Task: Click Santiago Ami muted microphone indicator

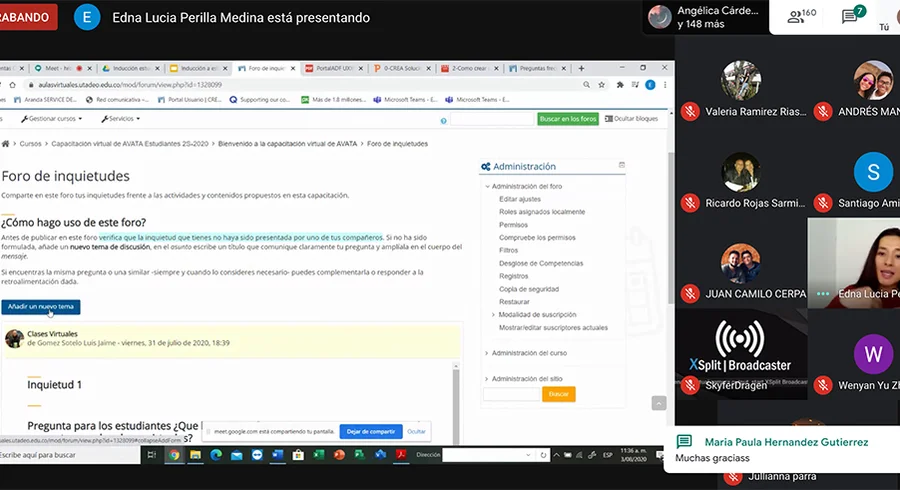Action: (823, 203)
